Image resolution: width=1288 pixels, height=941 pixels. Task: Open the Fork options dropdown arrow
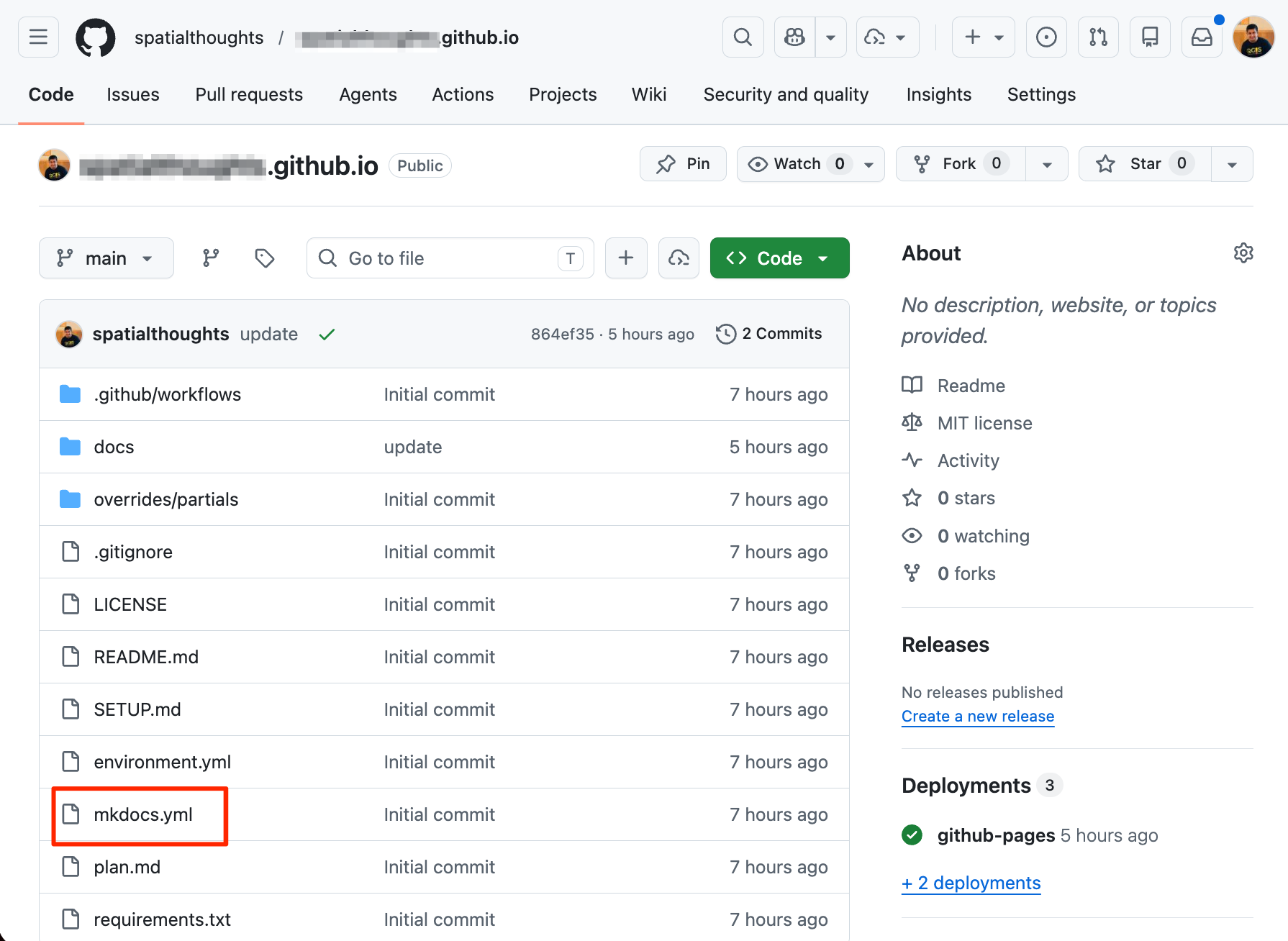[1047, 164]
